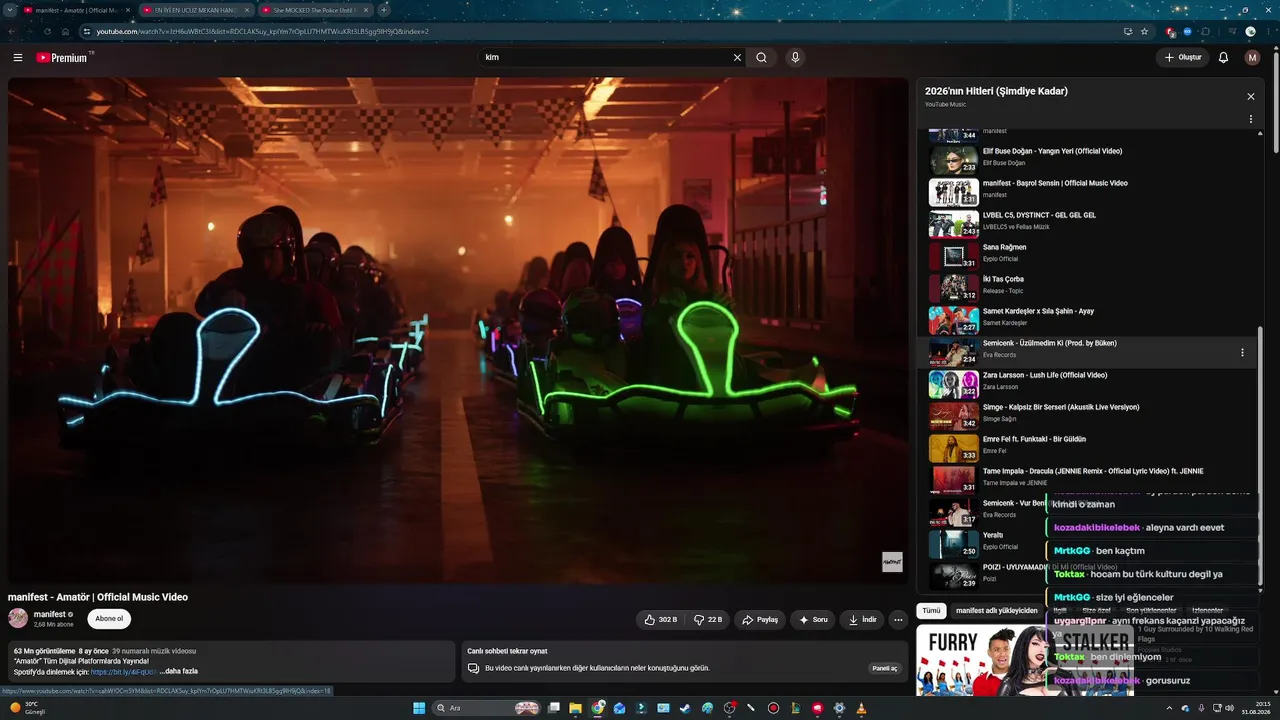Open the video title manifest - Amatör
Screen dimensions: 1280x720
(x=98, y=597)
